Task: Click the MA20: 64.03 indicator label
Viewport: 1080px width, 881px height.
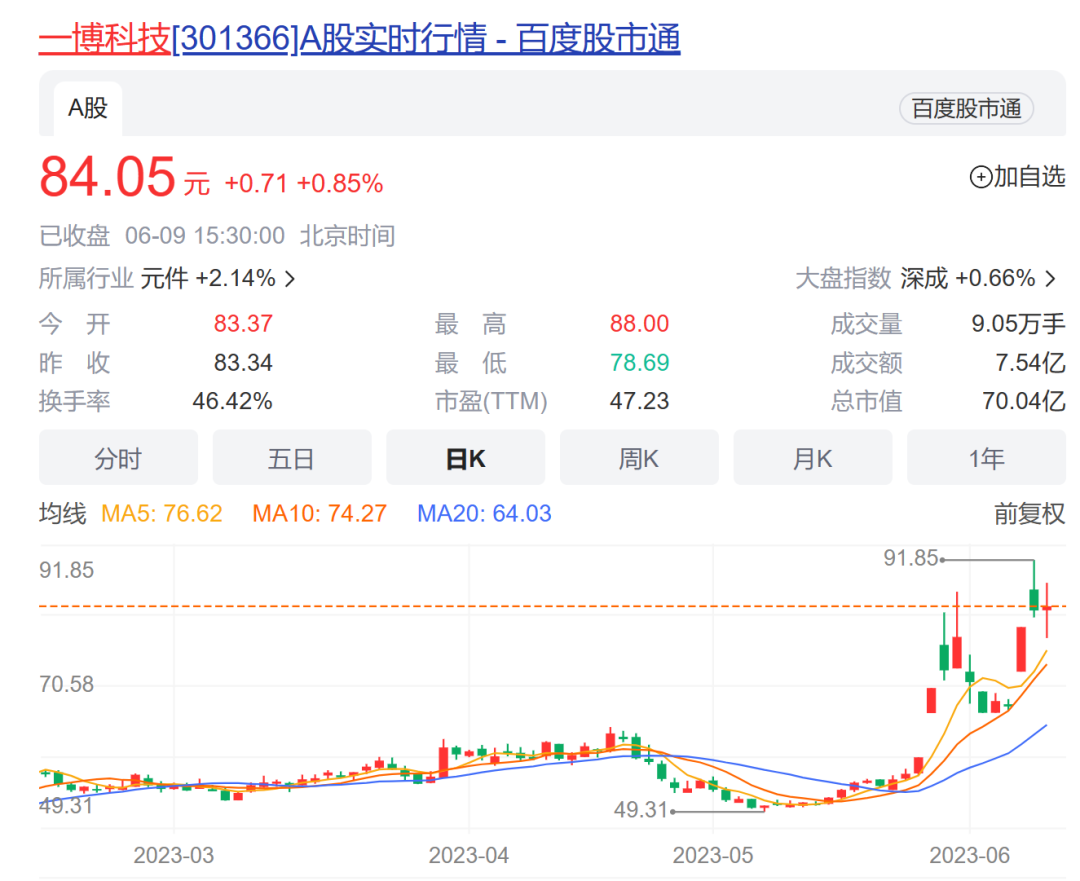Action: 484,514
